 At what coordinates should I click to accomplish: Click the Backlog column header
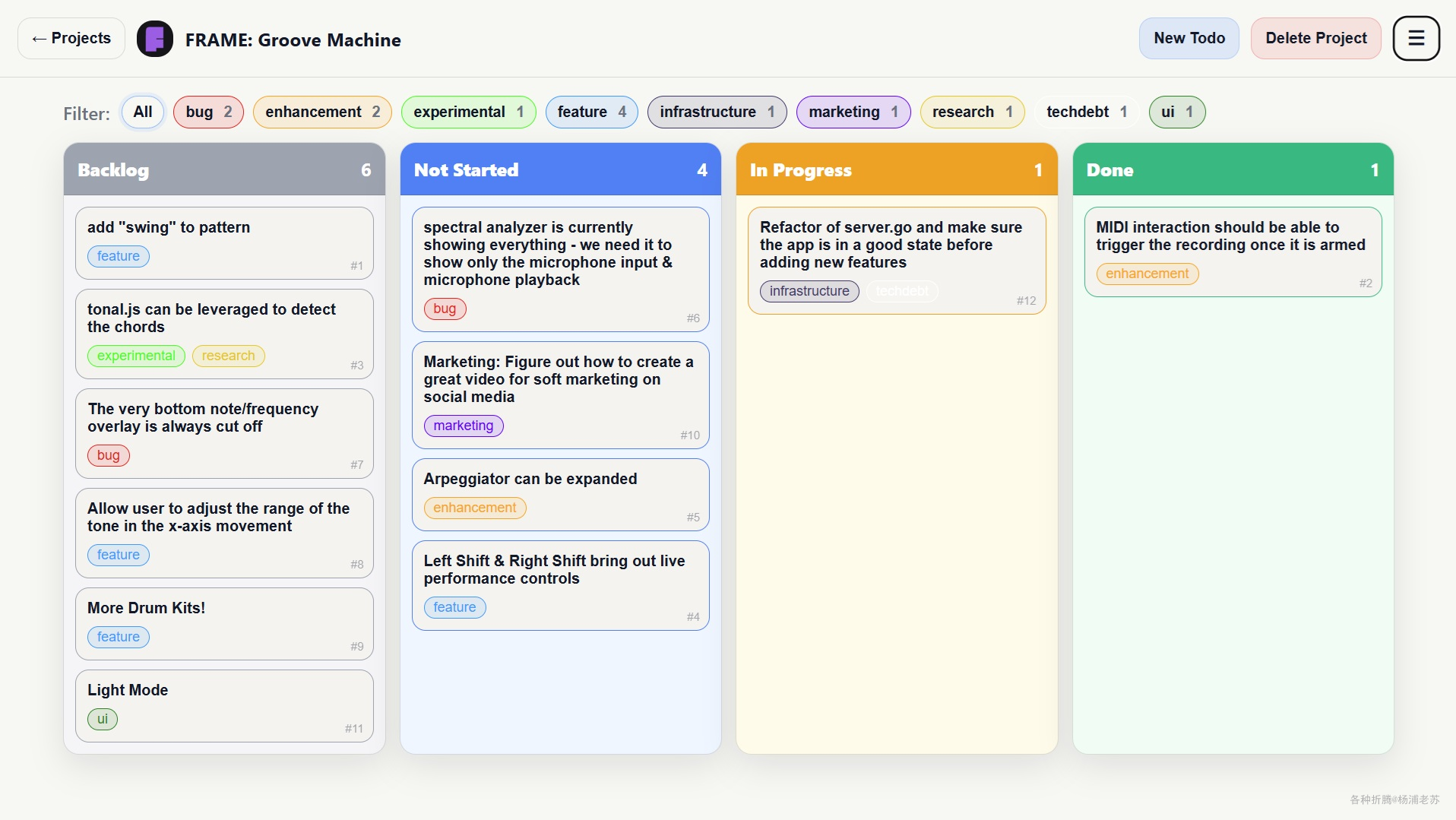click(x=224, y=169)
